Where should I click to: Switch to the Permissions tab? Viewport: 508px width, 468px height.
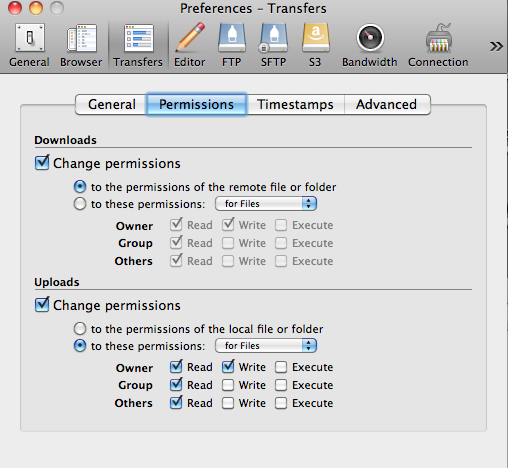click(x=196, y=105)
